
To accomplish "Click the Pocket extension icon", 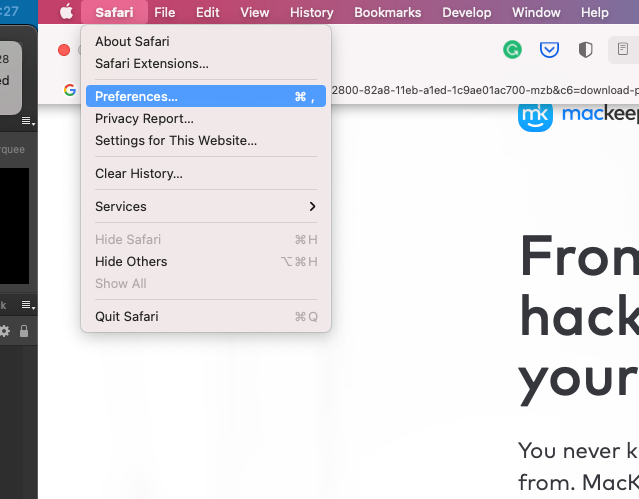I will click(x=549, y=50).
